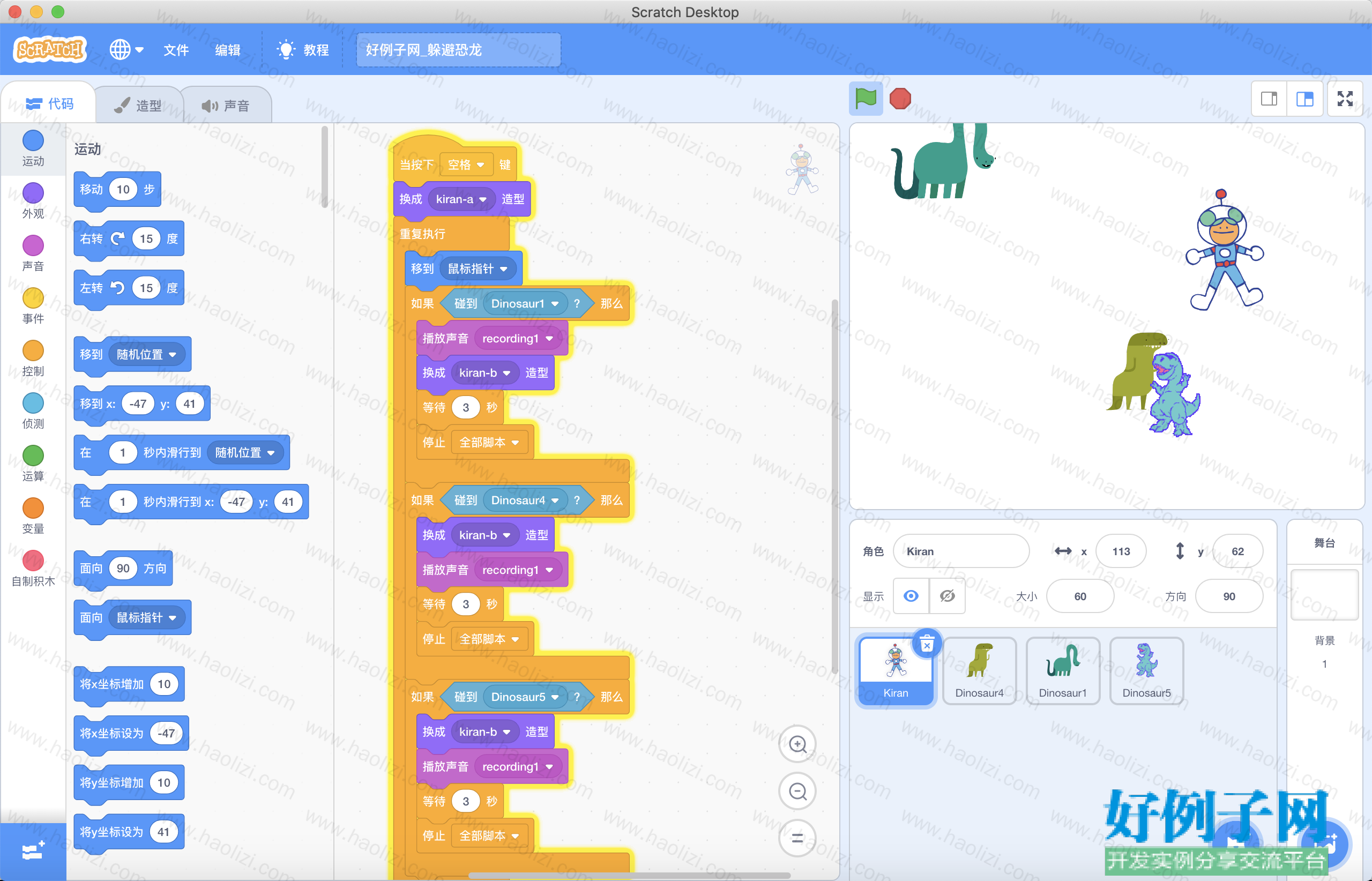Switch to large stage layout
1372x881 pixels.
point(1304,99)
